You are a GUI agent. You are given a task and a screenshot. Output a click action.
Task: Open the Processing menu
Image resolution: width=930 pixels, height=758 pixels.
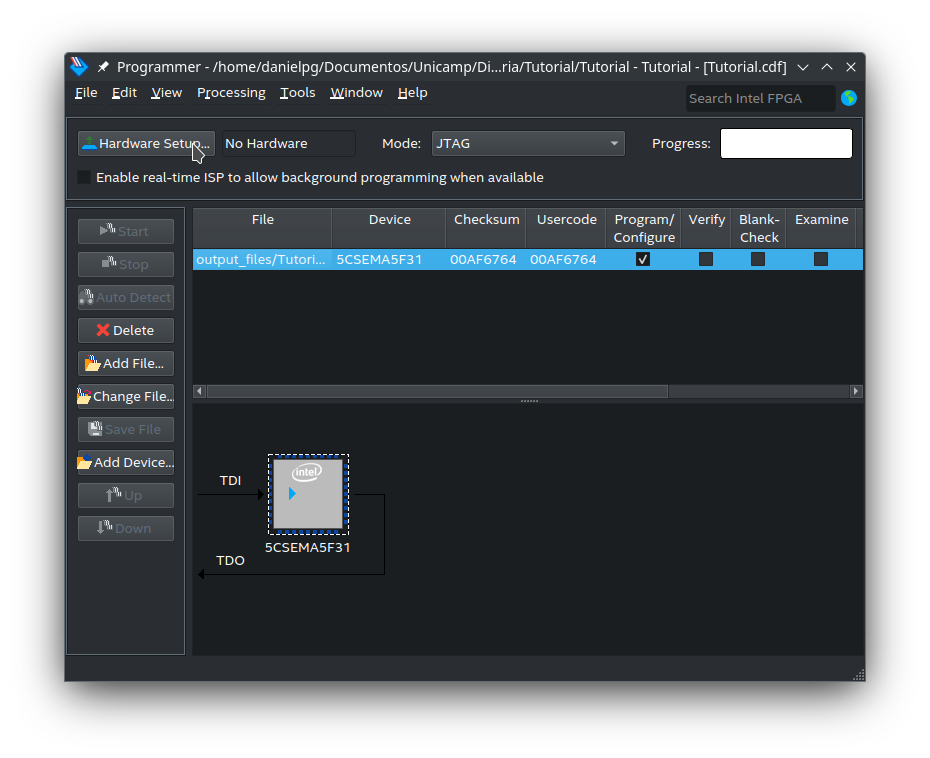click(x=231, y=93)
